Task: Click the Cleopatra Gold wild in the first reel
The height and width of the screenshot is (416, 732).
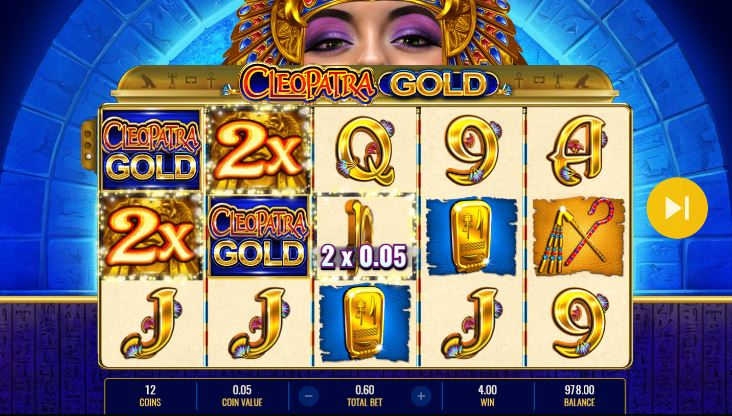Action: pyautogui.click(x=151, y=150)
